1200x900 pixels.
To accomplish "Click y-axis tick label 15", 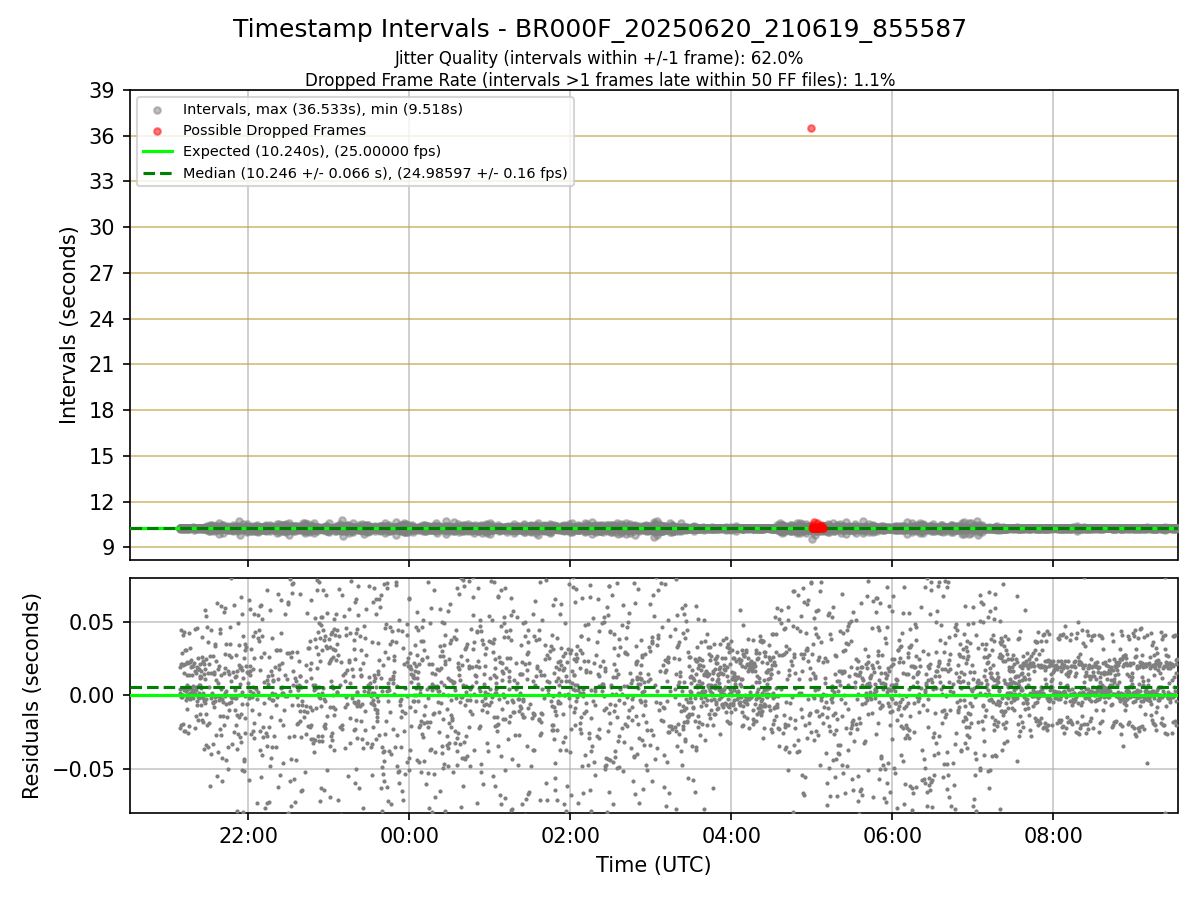I will pos(102,456).
